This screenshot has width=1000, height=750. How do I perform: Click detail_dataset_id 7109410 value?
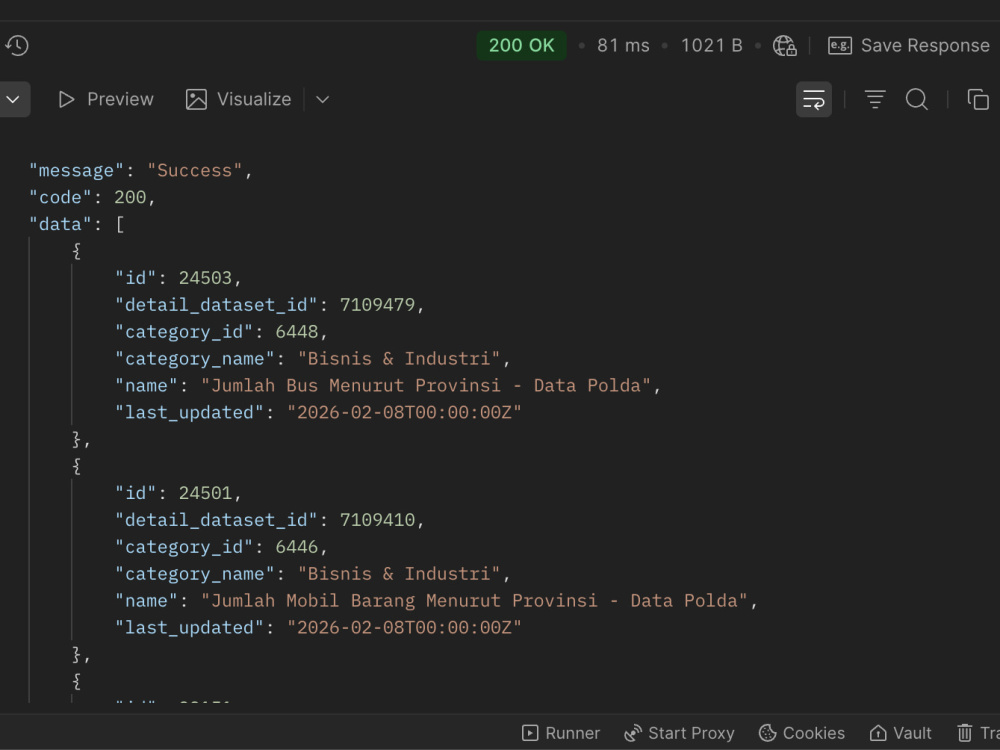point(377,519)
